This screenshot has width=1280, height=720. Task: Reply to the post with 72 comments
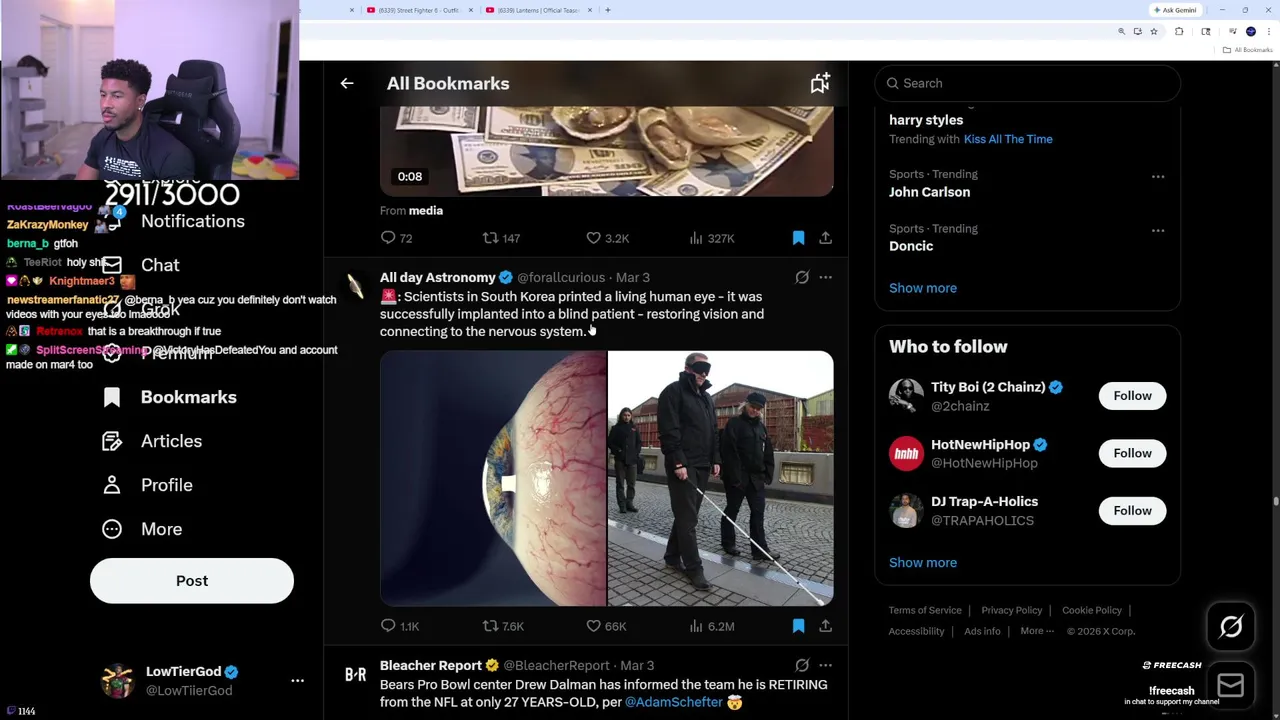pyautogui.click(x=396, y=238)
